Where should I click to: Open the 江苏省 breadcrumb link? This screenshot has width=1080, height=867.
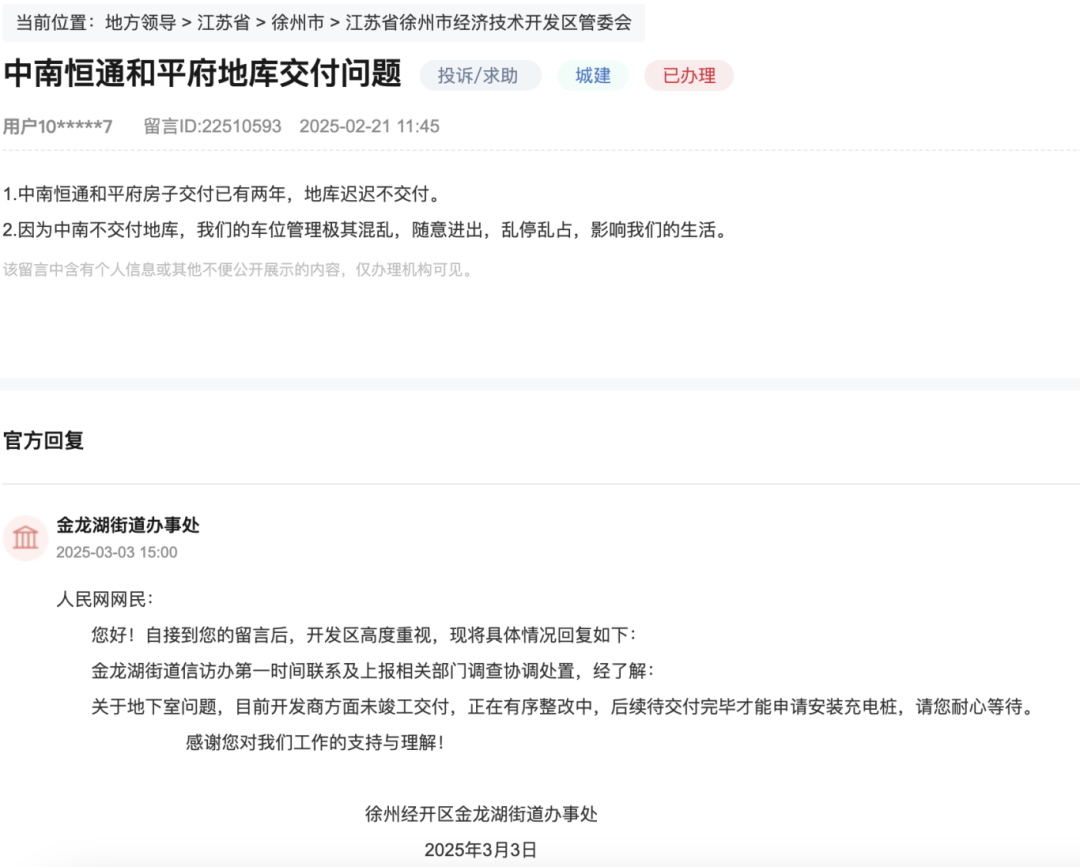pyautogui.click(x=223, y=23)
